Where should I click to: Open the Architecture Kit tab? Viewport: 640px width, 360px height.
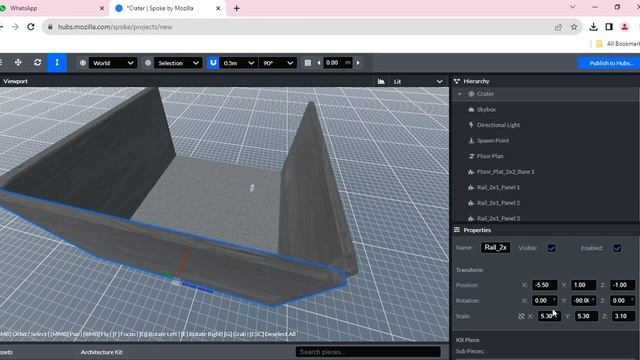pos(101,352)
